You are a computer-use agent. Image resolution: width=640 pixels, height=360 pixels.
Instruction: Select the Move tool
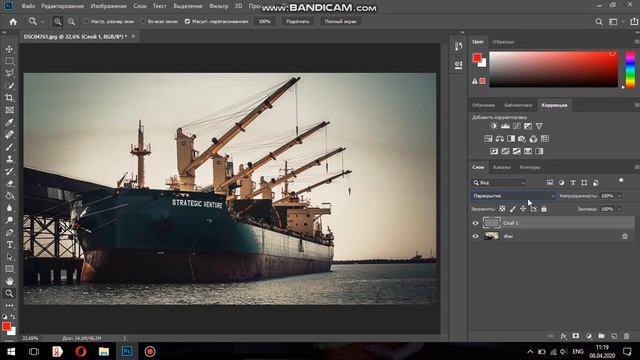(9, 49)
